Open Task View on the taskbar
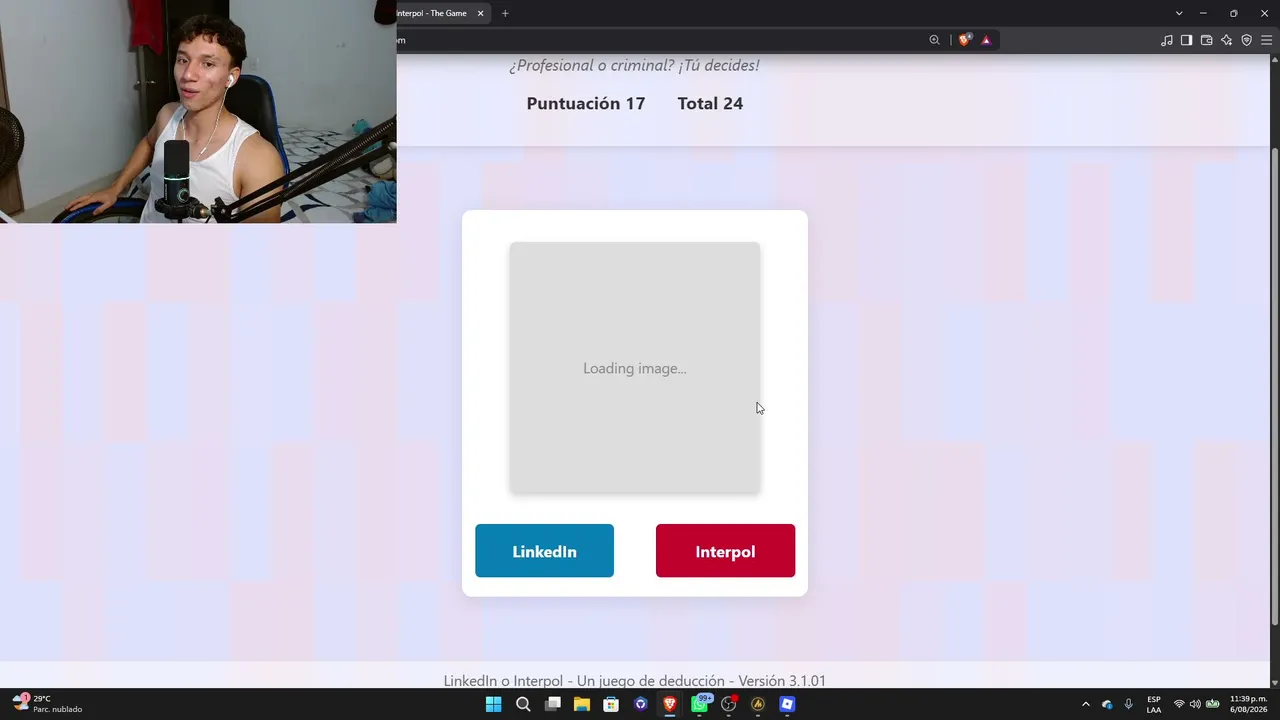The height and width of the screenshot is (720, 1280). tap(552, 704)
